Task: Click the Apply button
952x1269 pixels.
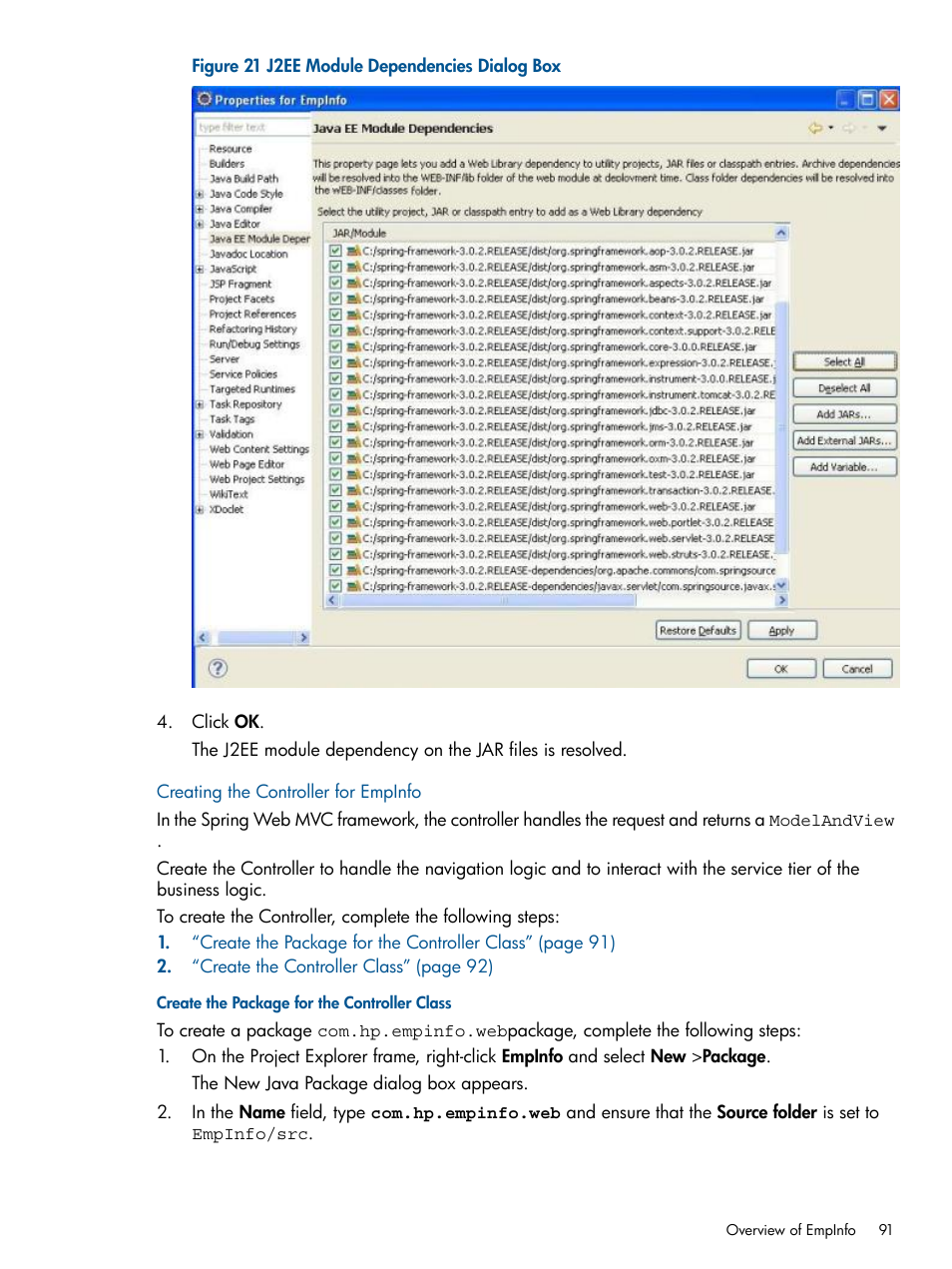Action: (x=781, y=630)
